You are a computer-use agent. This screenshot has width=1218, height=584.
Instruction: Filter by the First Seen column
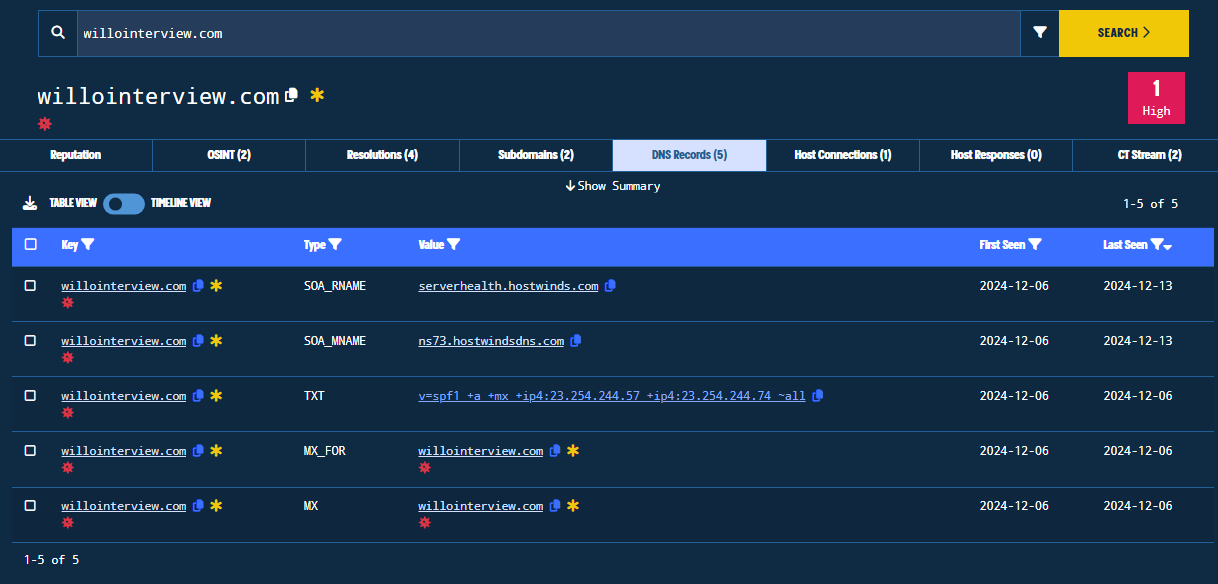point(1035,244)
